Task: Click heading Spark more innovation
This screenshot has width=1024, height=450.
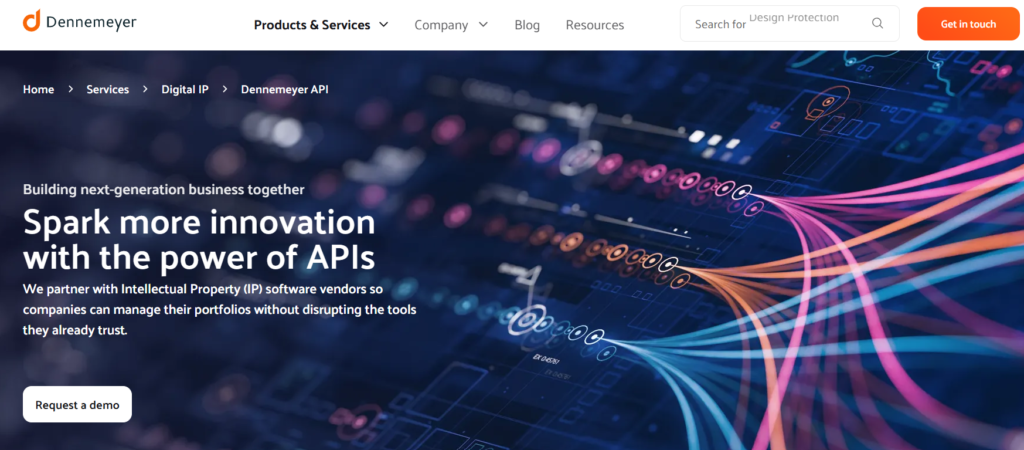Action: click(x=199, y=239)
